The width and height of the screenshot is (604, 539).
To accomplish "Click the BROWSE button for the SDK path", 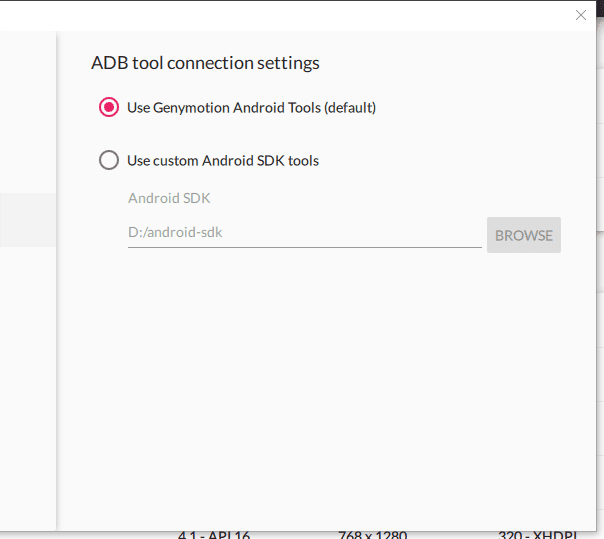I will (524, 235).
